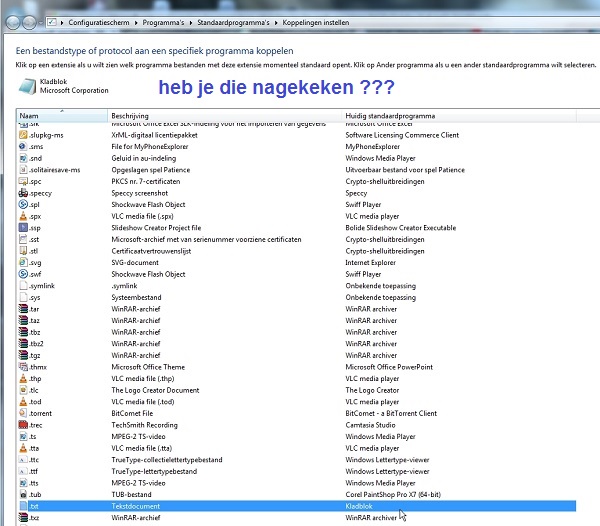Screen dimensions: 600x526
Task: Click the .tbz extension name
Action: coord(35,332)
